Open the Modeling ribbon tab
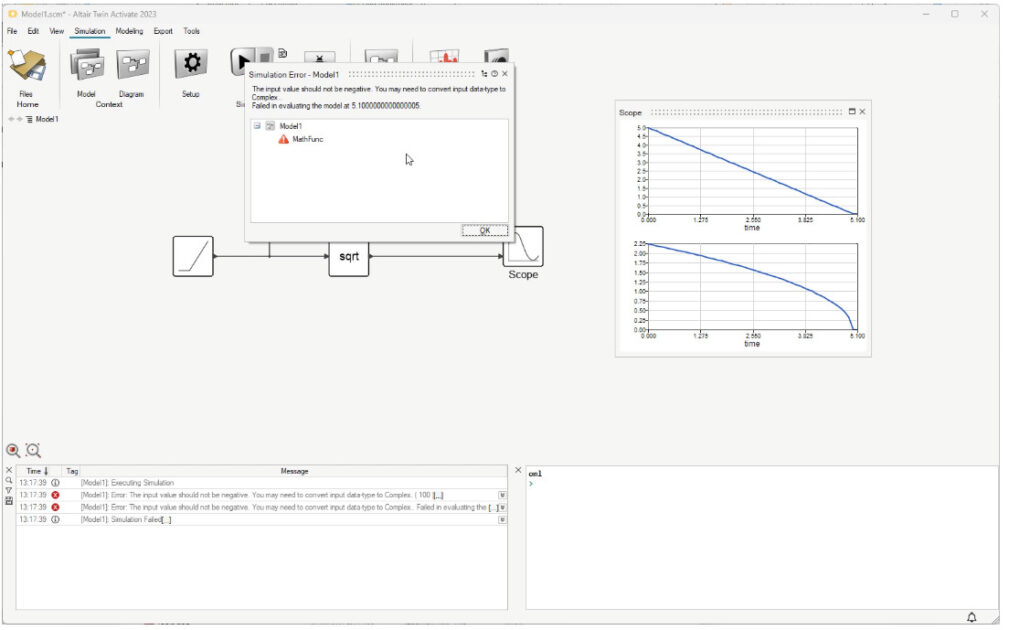Image resolution: width=1009 pixels, height=630 pixels. coord(129,31)
